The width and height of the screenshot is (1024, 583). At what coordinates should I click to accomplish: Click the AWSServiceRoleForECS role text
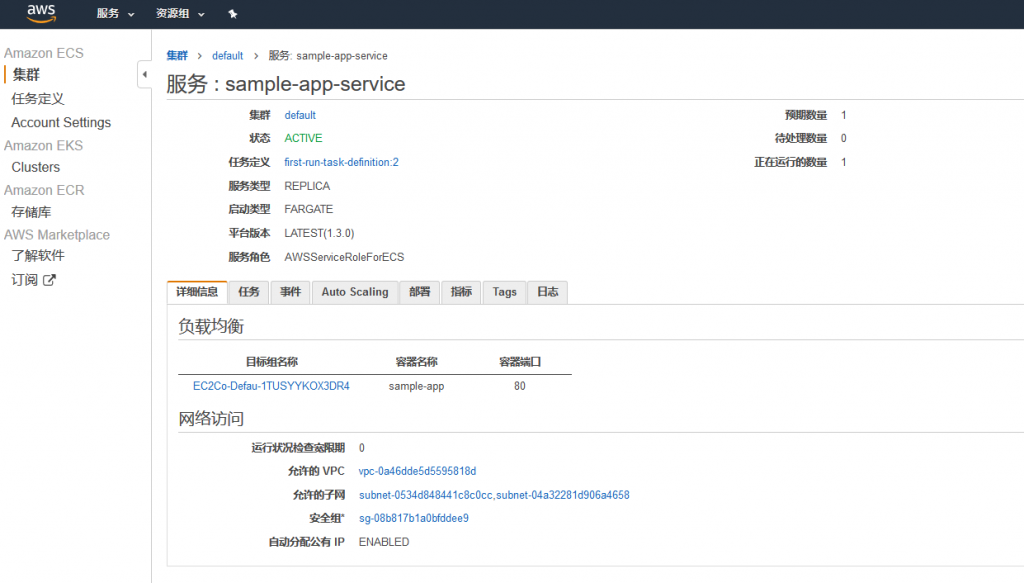(x=344, y=257)
